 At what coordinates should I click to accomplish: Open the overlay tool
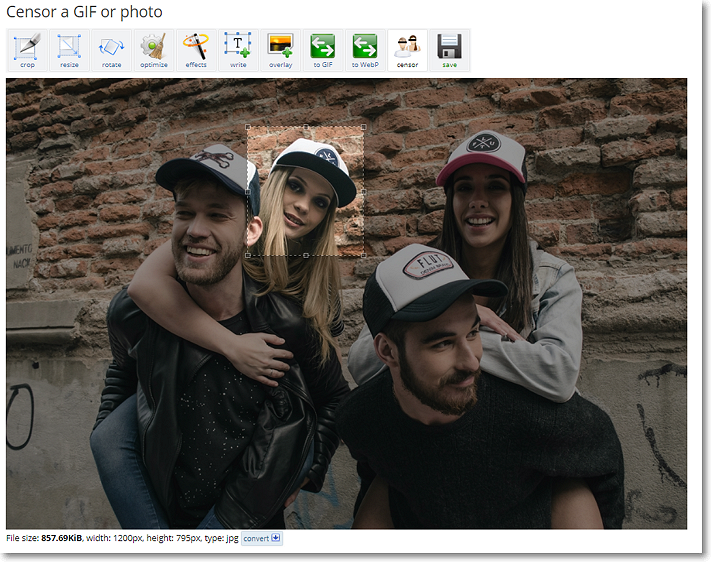280,50
